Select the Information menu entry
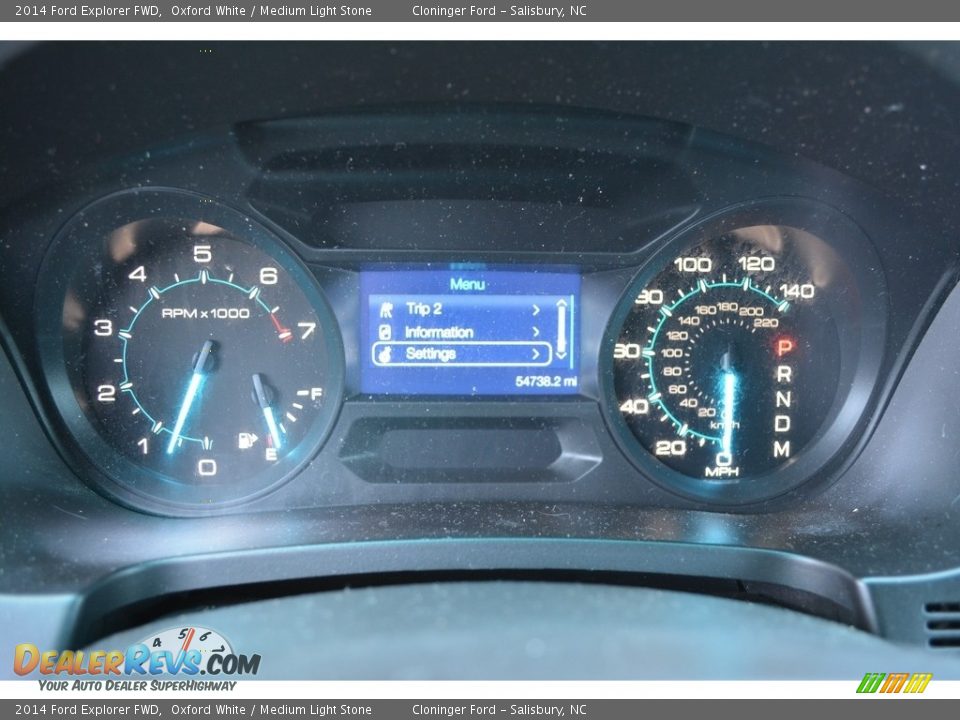The width and height of the screenshot is (960, 720). (x=439, y=332)
